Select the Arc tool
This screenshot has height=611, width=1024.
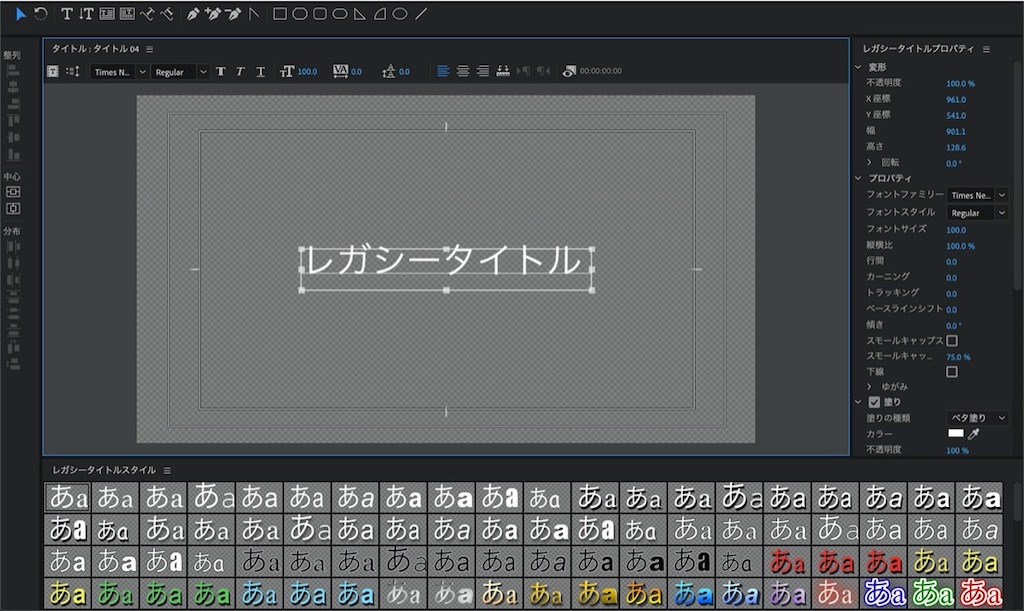tap(380, 14)
